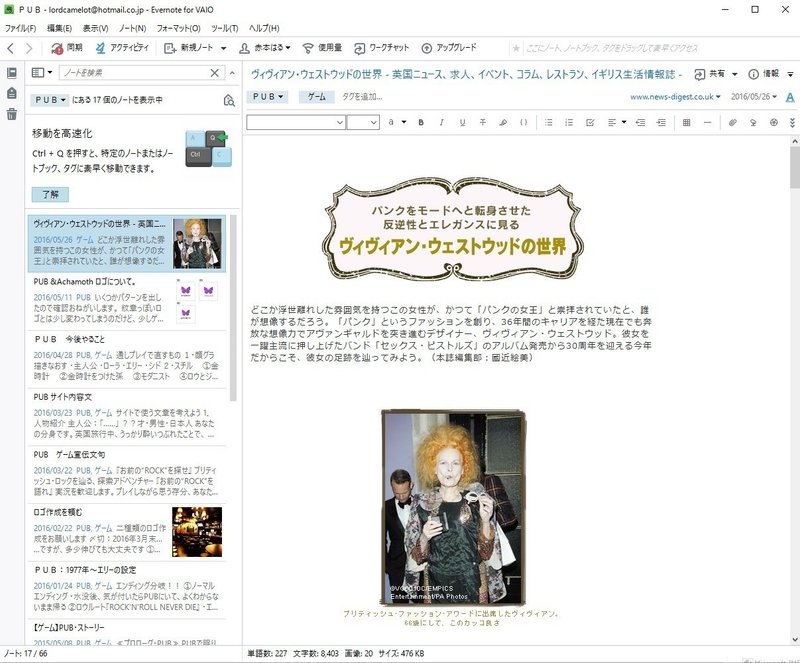Image resolution: width=800 pixels, height=663 pixels.
Task: Decrease paragraph indent
Action: pos(640,122)
